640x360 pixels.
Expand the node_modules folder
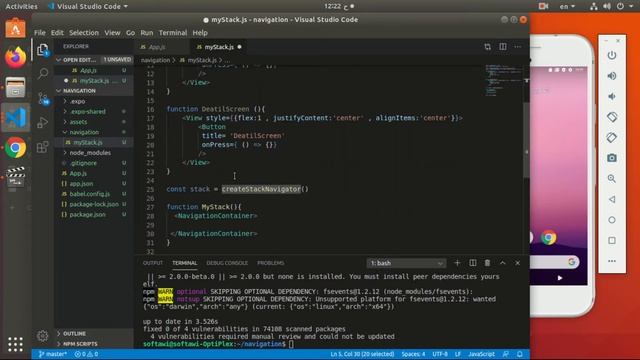pyautogui.click(x=94, y=153)
